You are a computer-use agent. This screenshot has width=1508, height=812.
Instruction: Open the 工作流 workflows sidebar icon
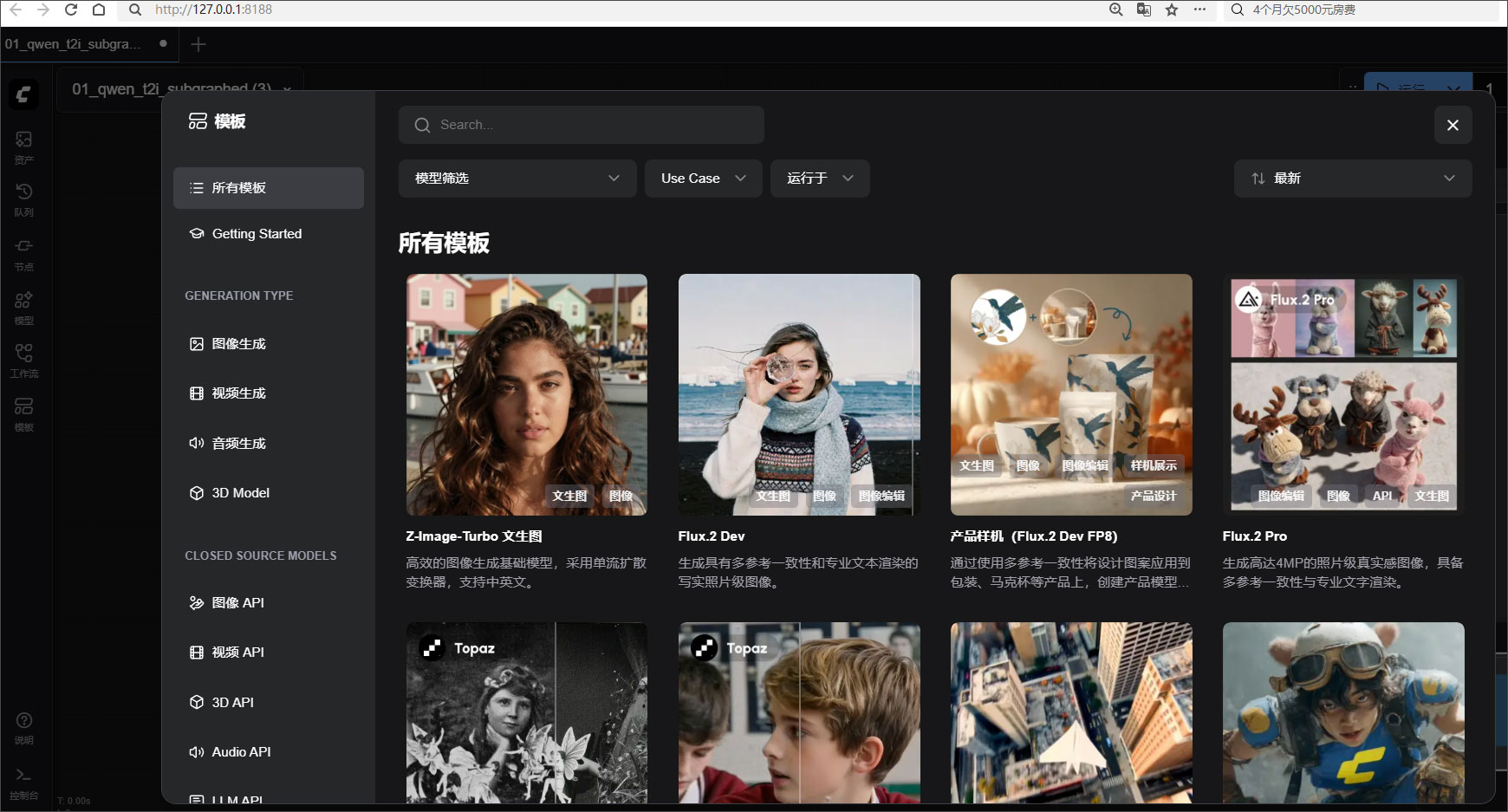tap(24, 360)
